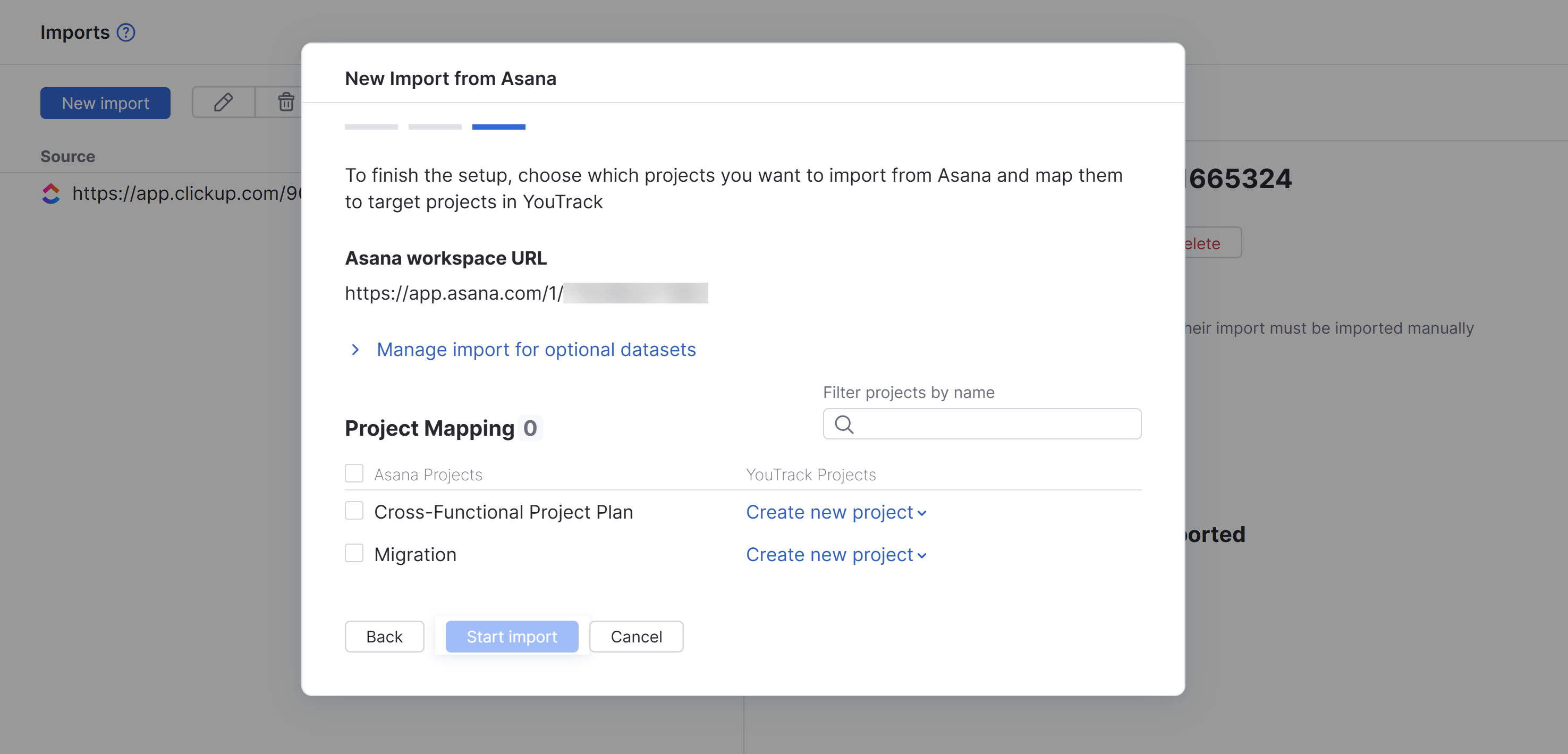Open target dropdown for Migration project
This screenshot has width=1568, height=754.
836,555
